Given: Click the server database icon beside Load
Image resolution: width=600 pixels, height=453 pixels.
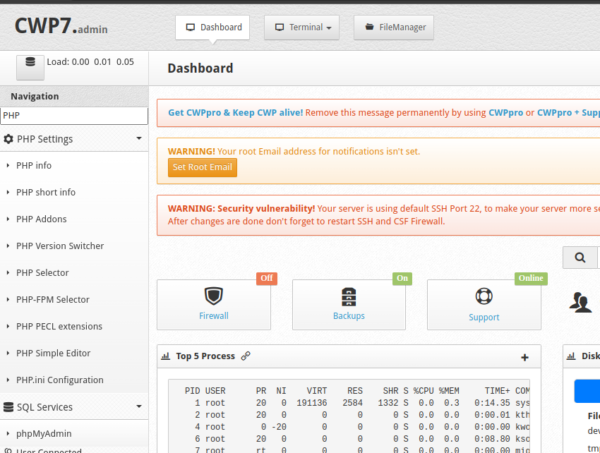Looking at the screenshot, I should (x=30, y=62).
